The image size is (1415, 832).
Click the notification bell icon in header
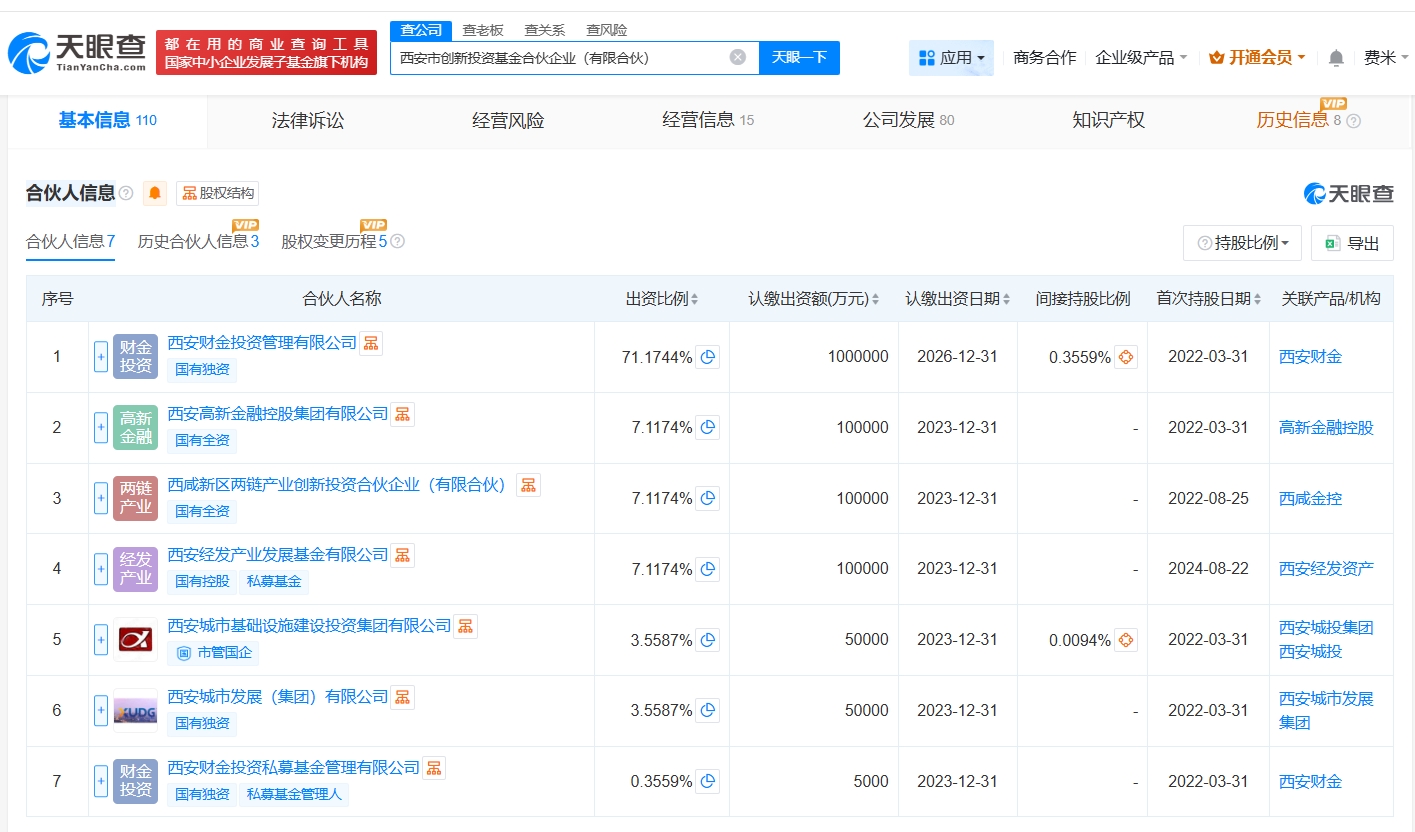click(x=1336, y=58)
